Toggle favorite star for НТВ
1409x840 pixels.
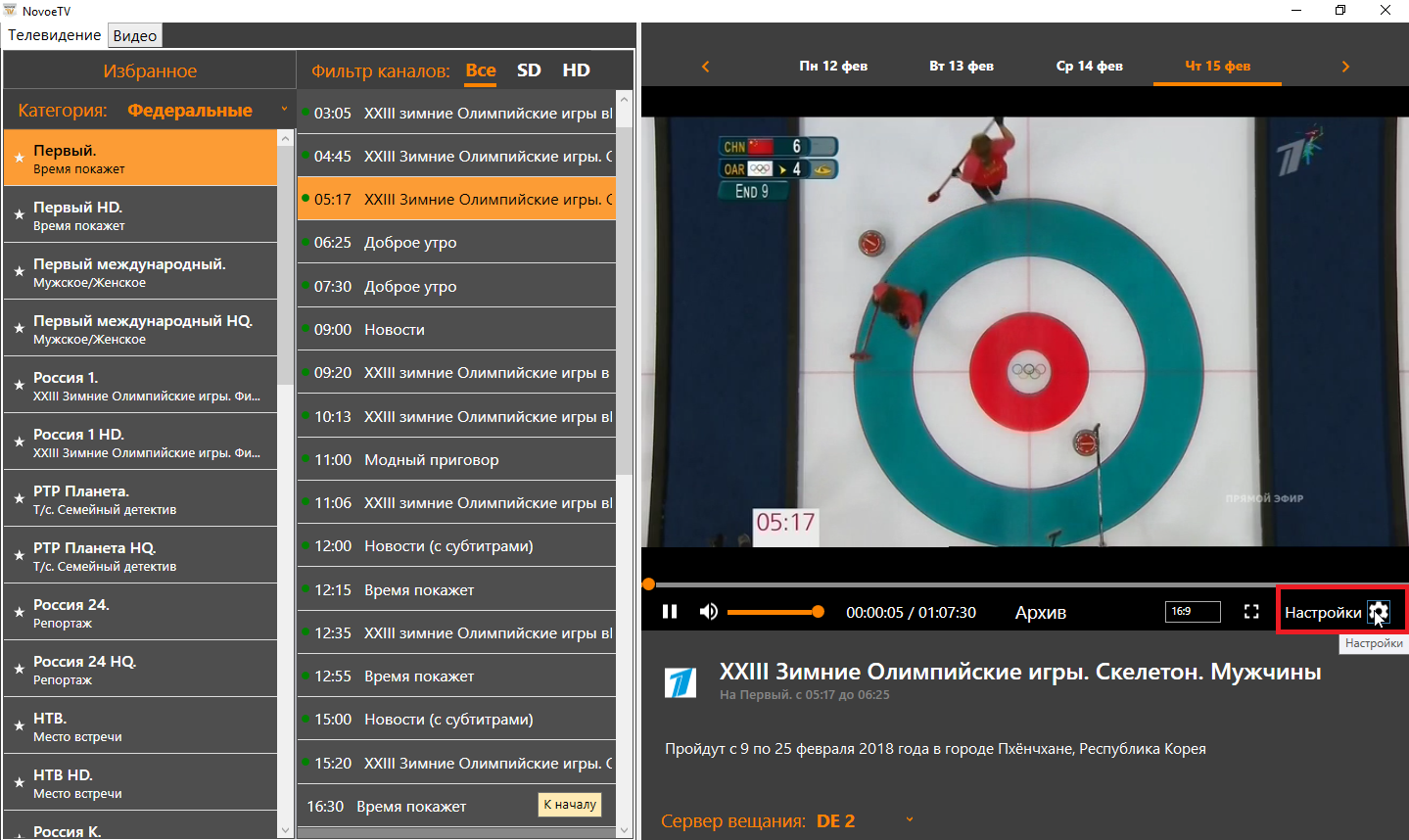pos(19,726)
